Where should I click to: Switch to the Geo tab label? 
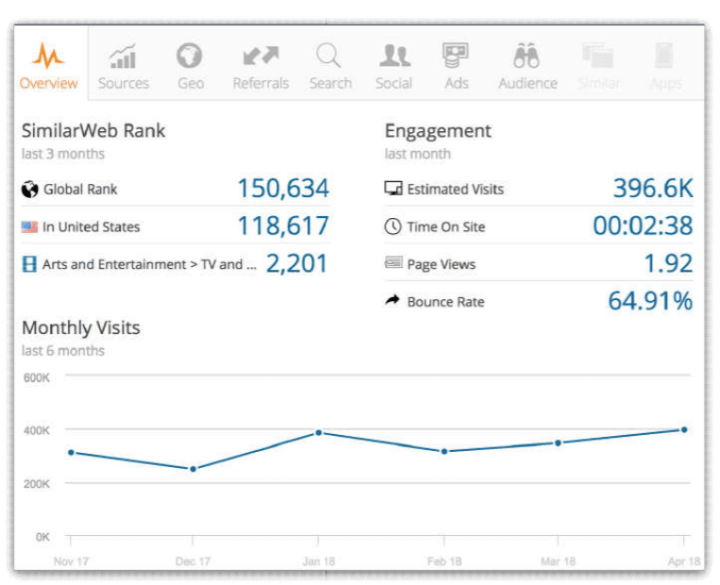(x=191, y=83)
